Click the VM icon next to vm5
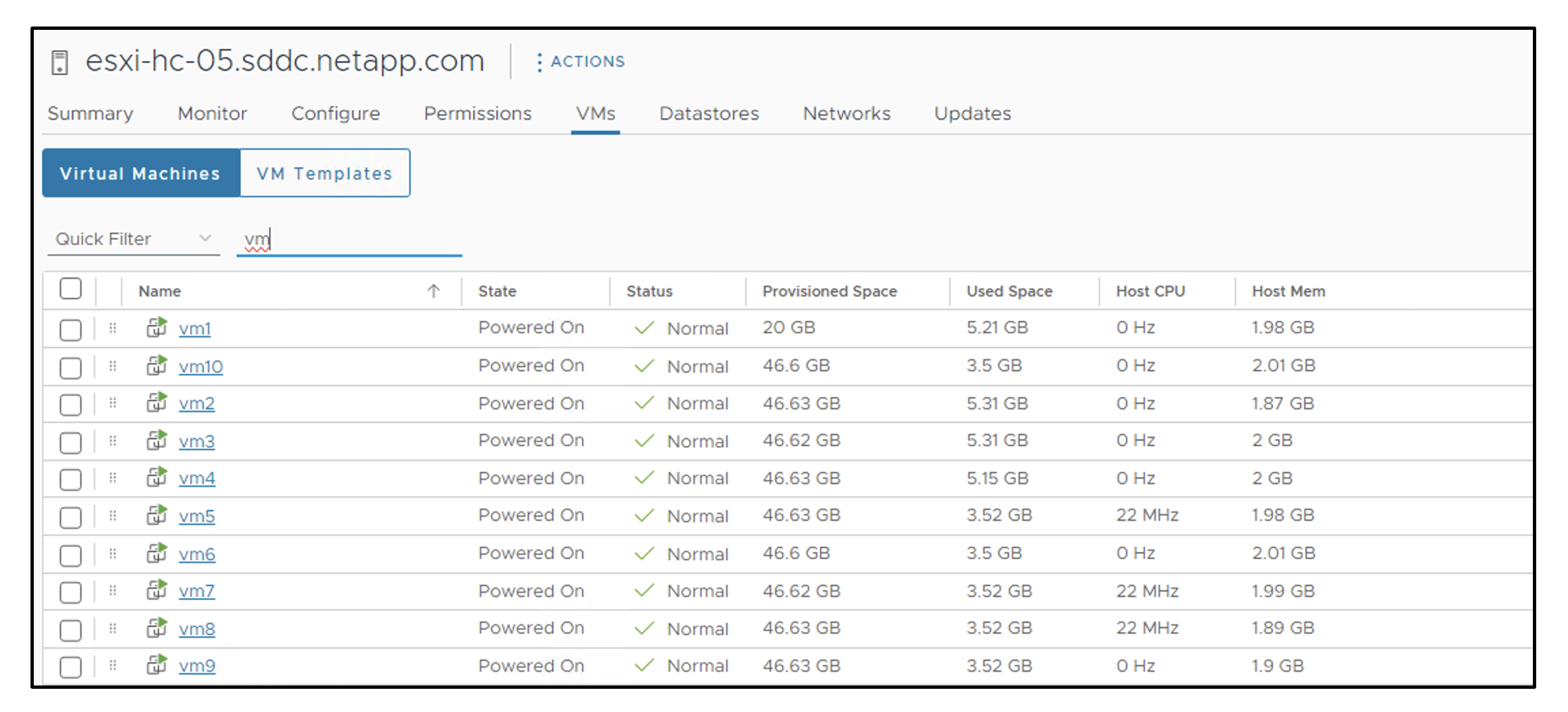 click(156, 515)
